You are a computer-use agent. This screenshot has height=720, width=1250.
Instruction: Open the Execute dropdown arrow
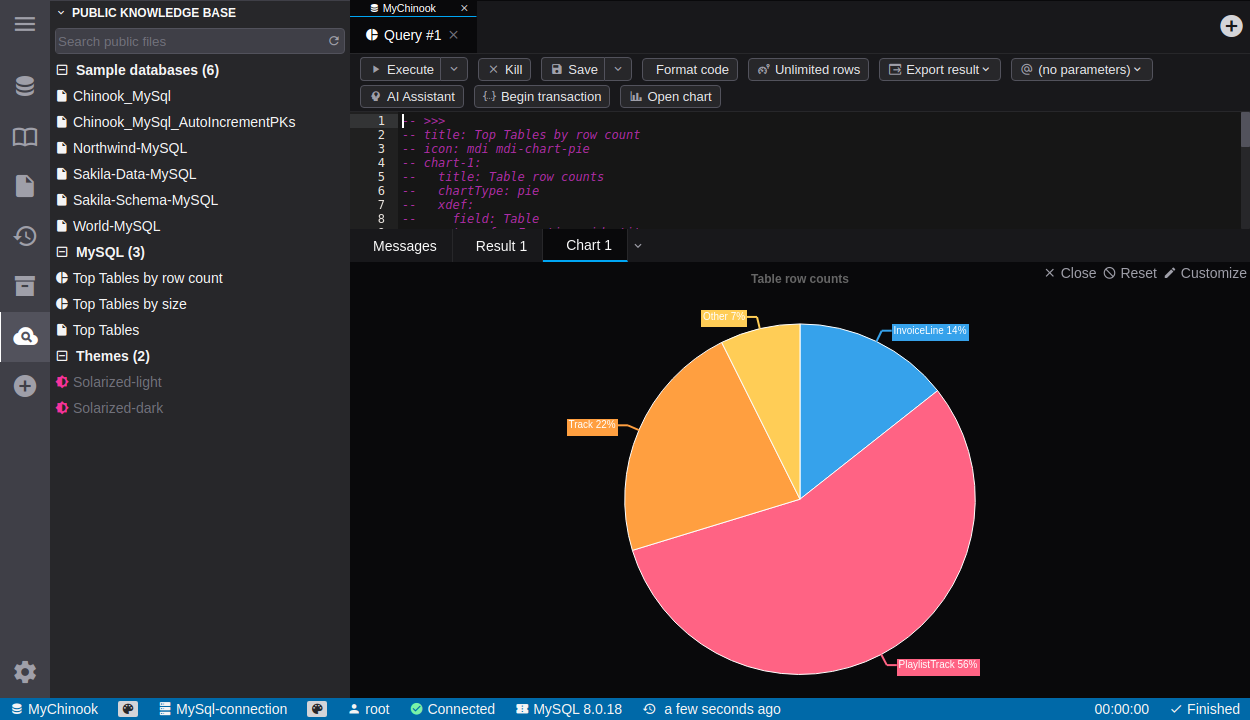click(x=454, y=69)
